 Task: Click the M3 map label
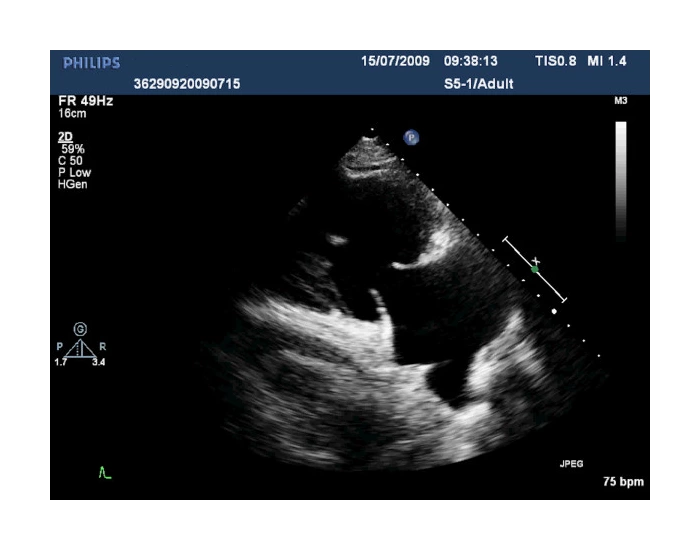click(621, 100)
